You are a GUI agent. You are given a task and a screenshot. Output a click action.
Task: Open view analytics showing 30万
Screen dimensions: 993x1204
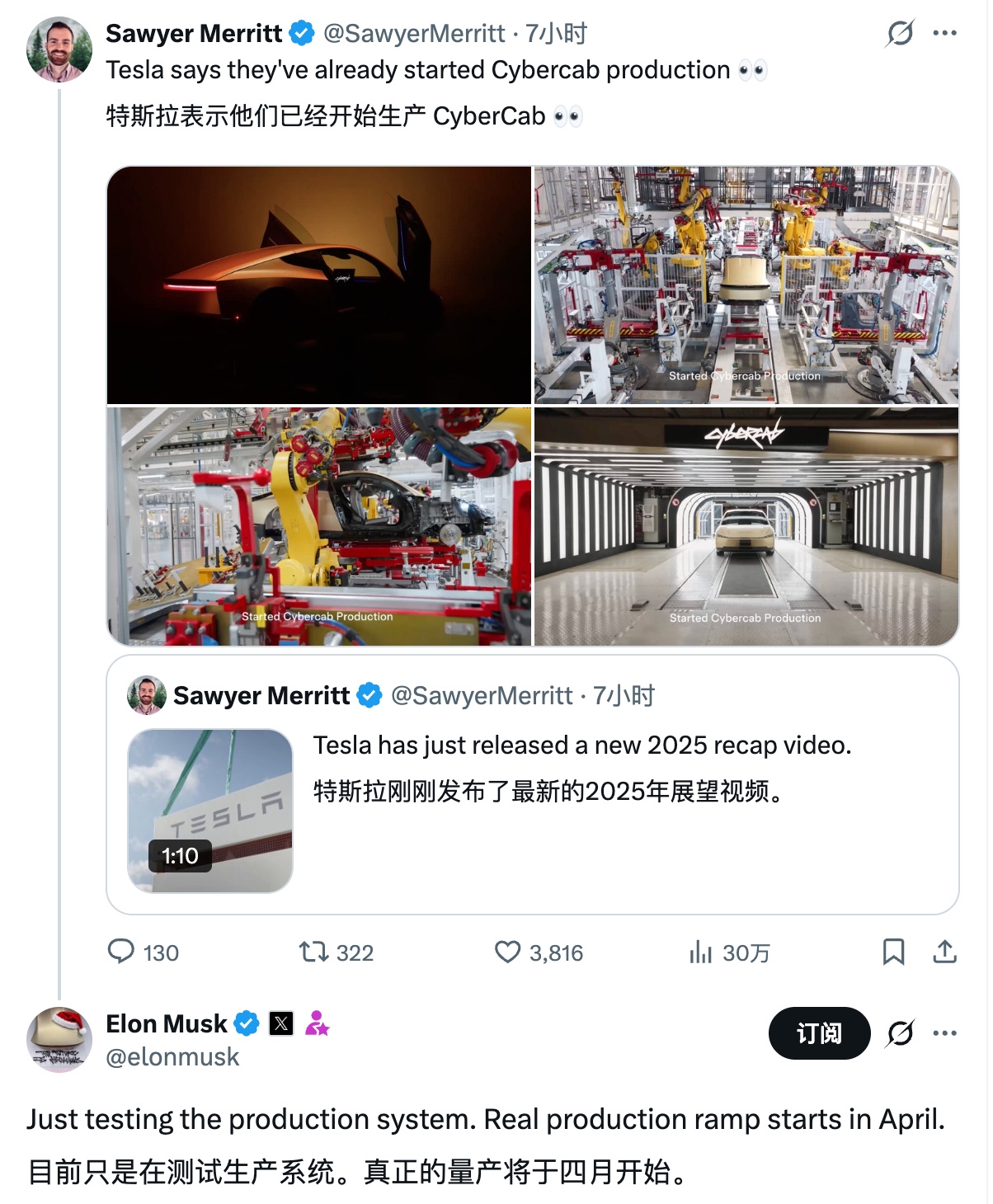[x=700, y=952]
